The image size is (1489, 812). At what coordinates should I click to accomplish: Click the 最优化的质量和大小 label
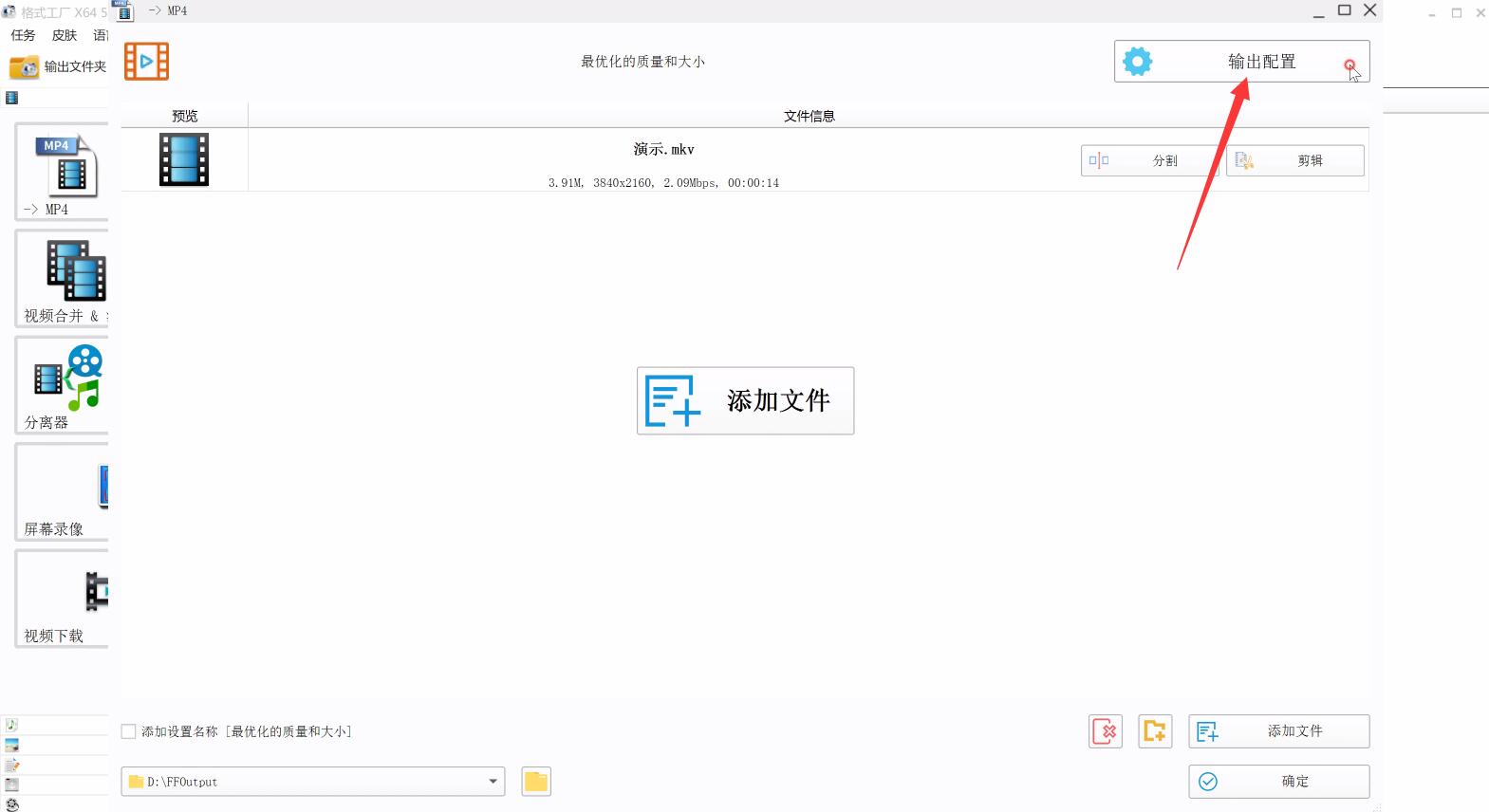(x=642, y=62)
